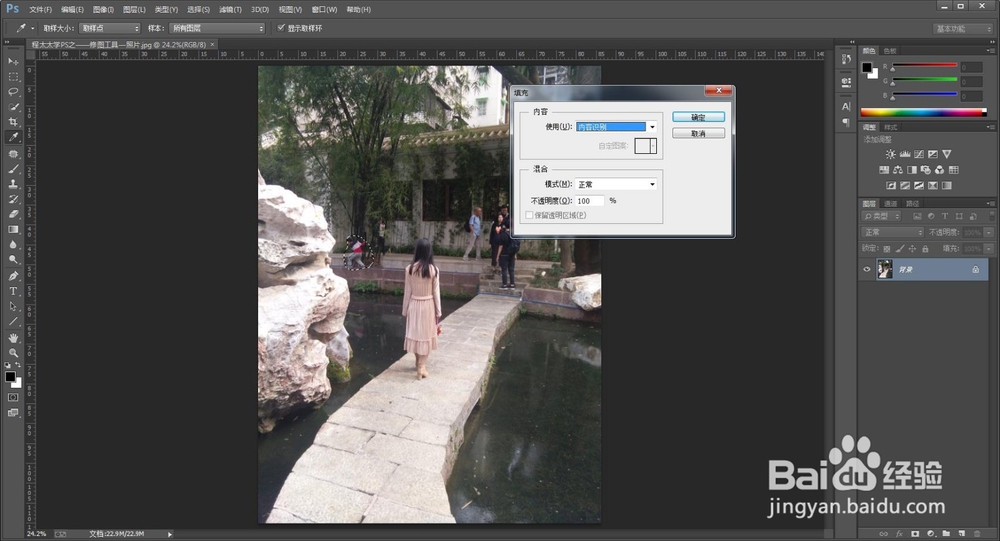Screen dimensions: 1000x541
Task: Select the Move tool
Action: click(13, 61)
